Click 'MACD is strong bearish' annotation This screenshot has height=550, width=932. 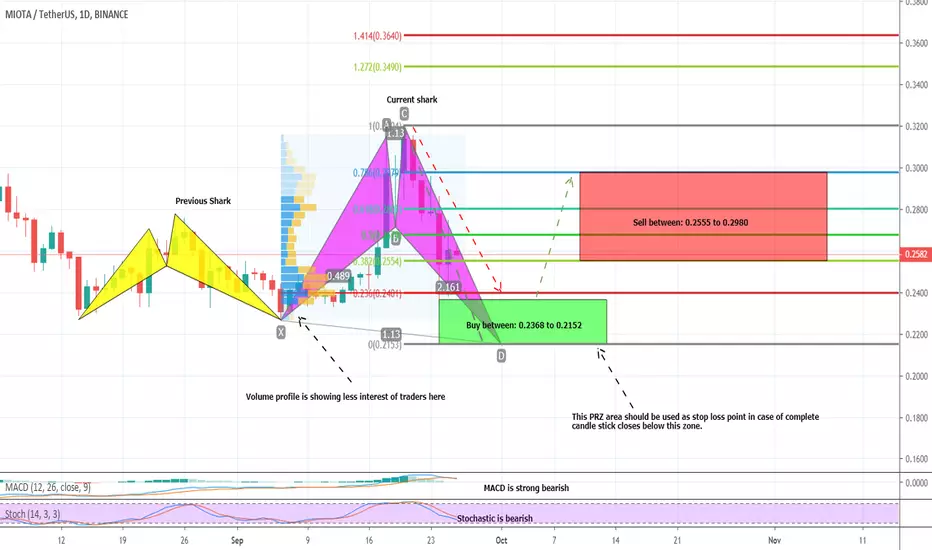click(x=526, y=488)
